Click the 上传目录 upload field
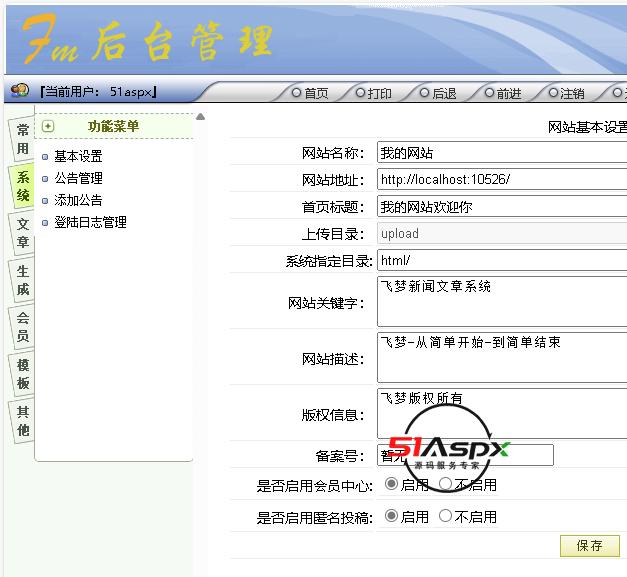Viewport: 627px width, 577px height. (502, 234)
